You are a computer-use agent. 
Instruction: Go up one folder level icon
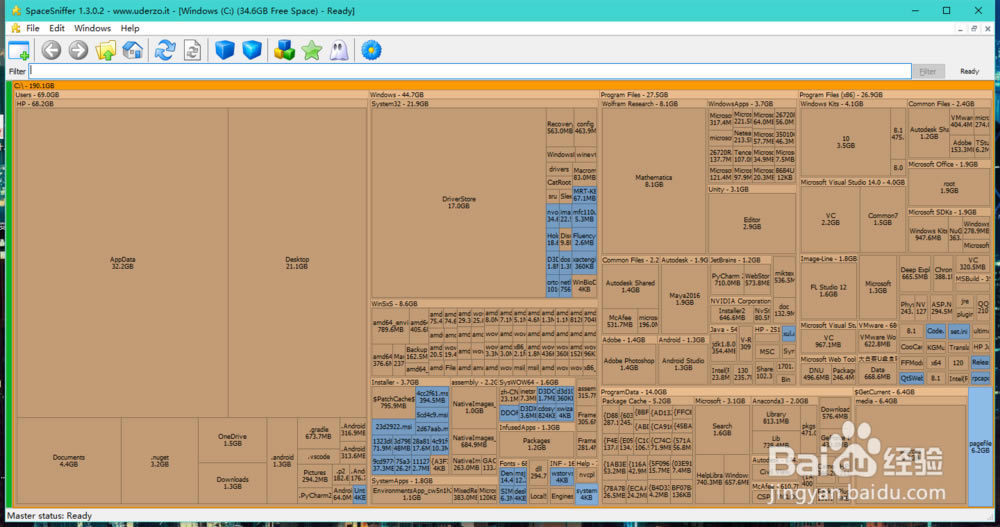pyautogui.click(x=105, y=50)
